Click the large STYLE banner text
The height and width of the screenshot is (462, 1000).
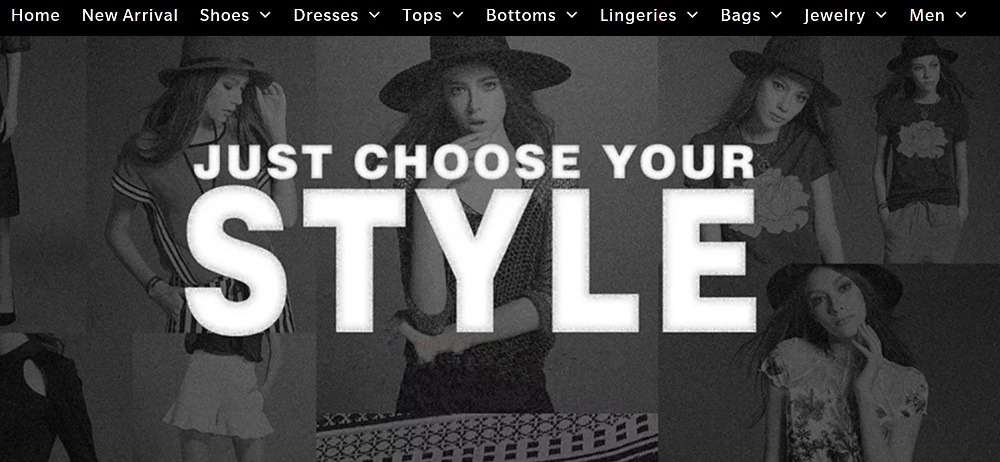471,259
